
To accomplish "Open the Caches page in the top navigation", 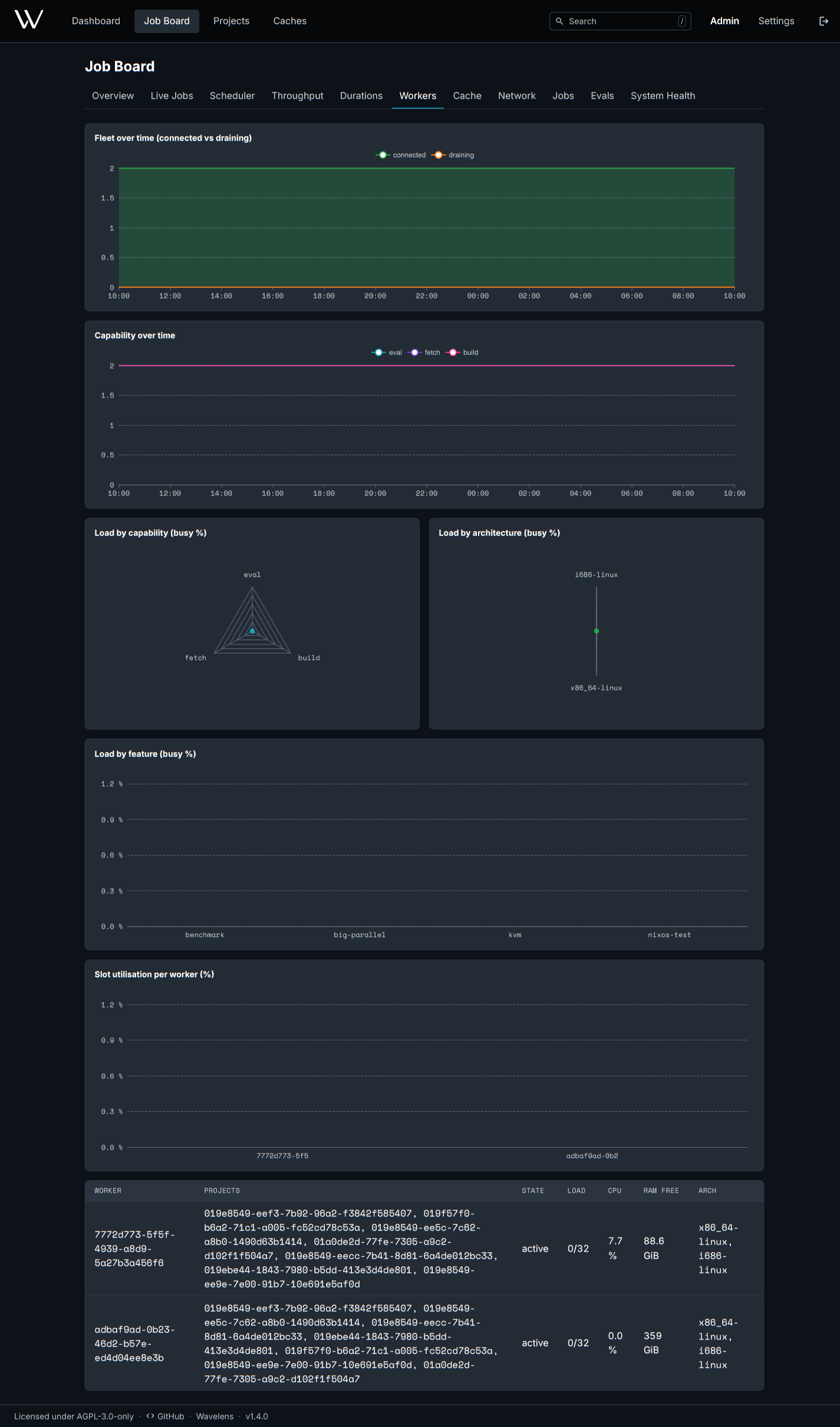I will click(290, 21).
